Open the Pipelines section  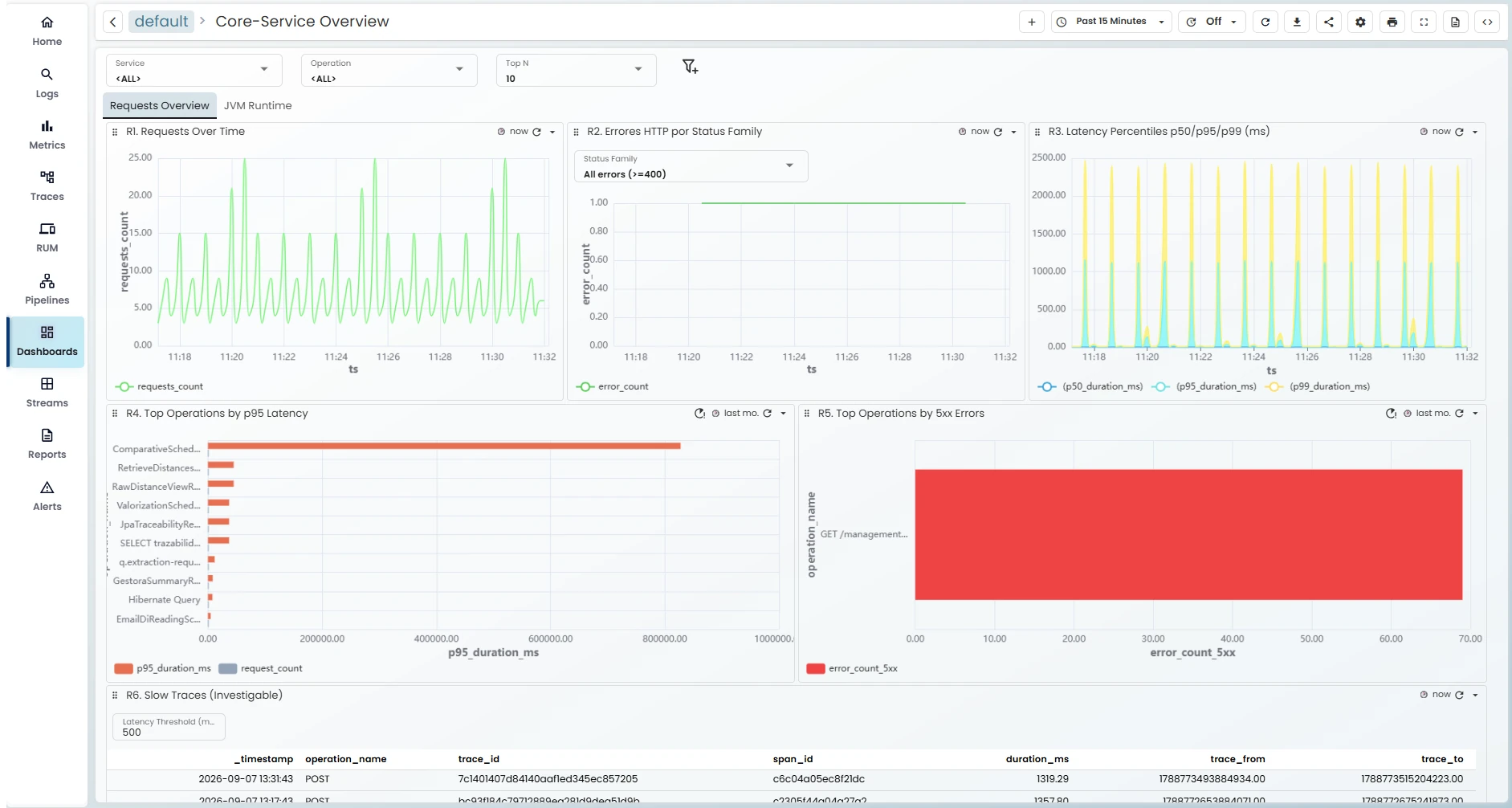[47, 289]
